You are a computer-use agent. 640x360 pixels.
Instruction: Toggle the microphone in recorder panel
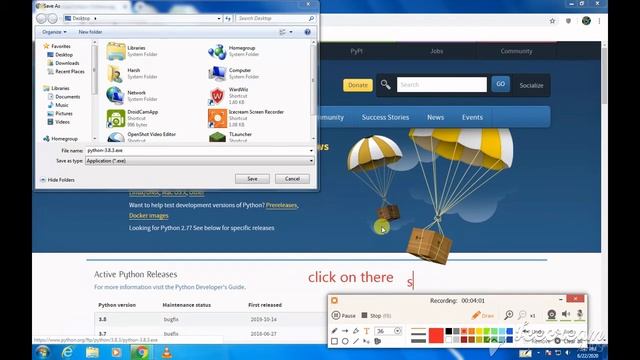click(x=580, y=314)
